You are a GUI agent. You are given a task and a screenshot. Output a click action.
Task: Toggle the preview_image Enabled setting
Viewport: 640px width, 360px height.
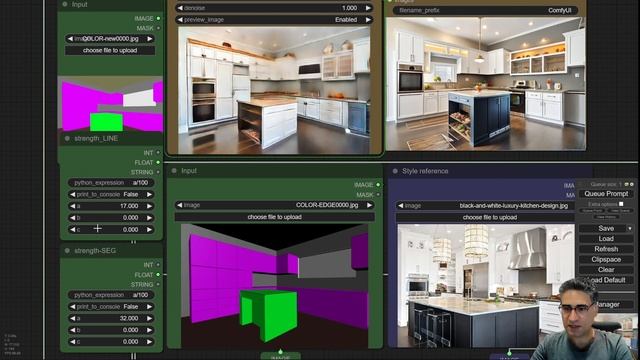pyautogui.click(x=274, y=20)
